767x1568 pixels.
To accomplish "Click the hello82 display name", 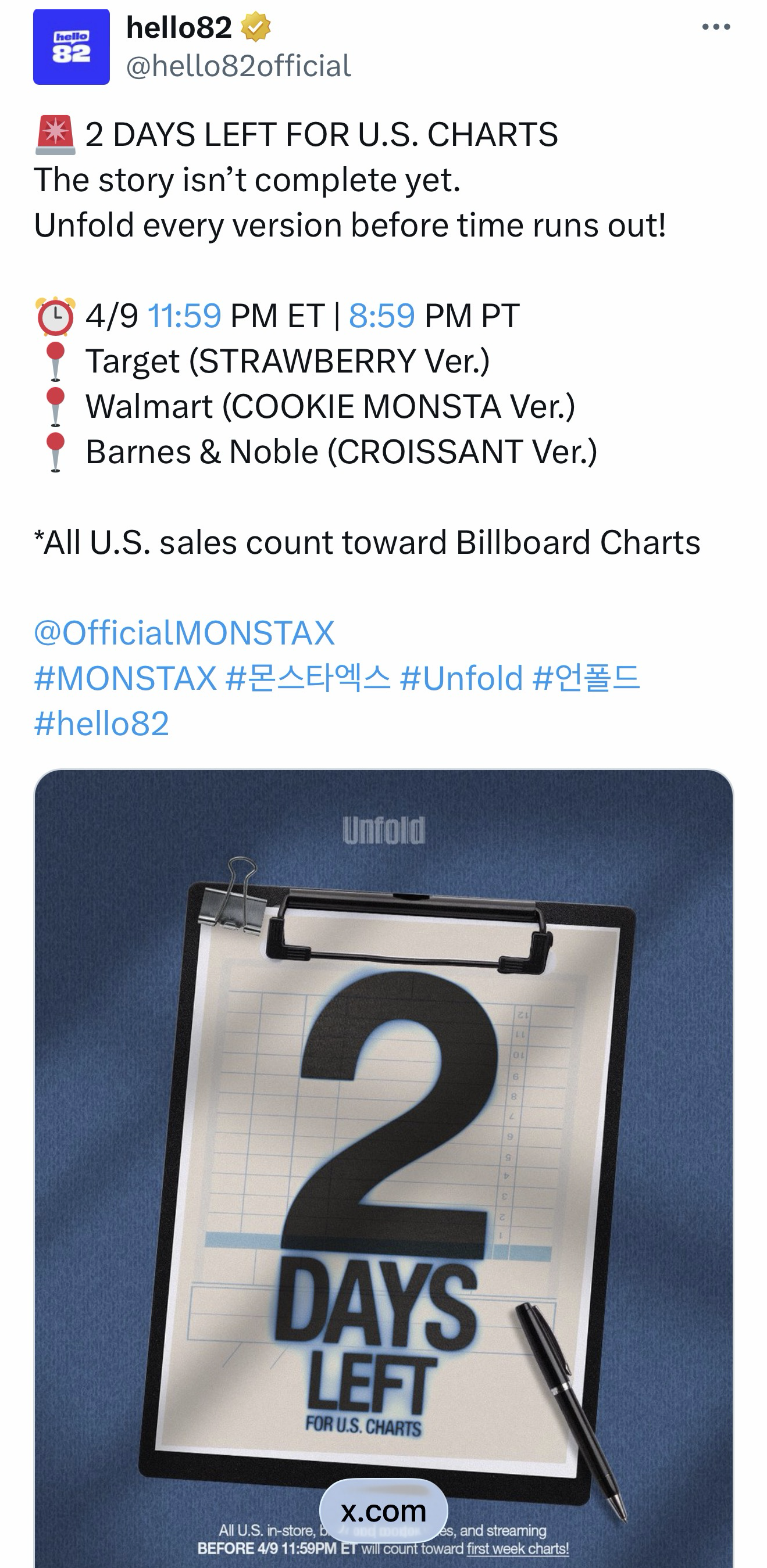I will click(x=179, y=27).
